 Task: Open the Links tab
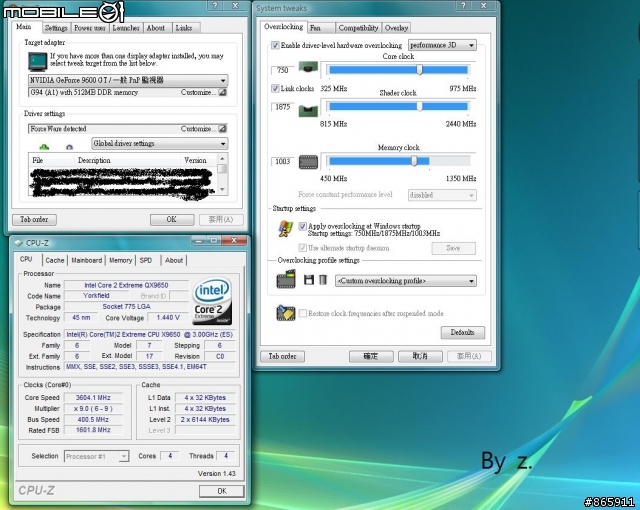[184, 28]
